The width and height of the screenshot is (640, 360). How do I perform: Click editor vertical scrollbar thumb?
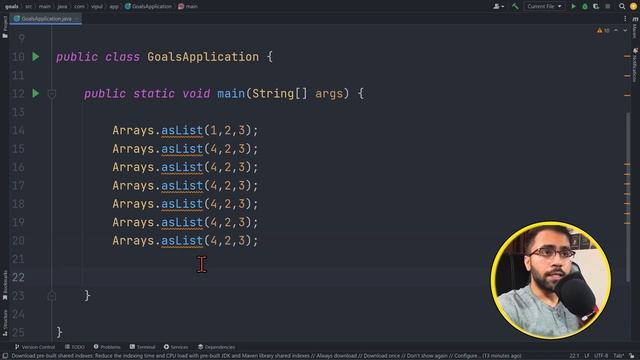(628, 196)
